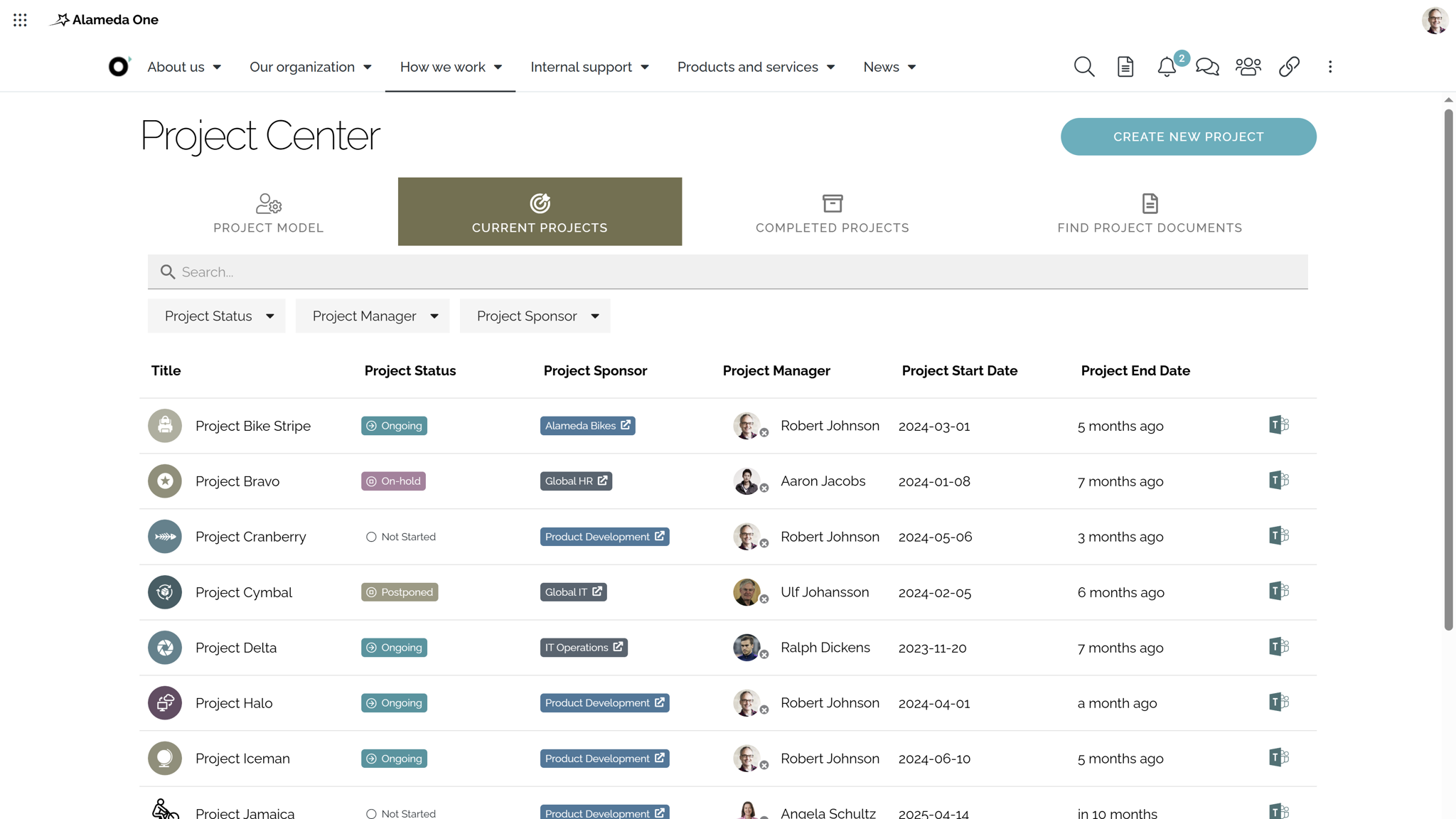1456x819 pixels.
Task: Open the Teams icon for Project Bravo
Action: (x=1279, y=481)
